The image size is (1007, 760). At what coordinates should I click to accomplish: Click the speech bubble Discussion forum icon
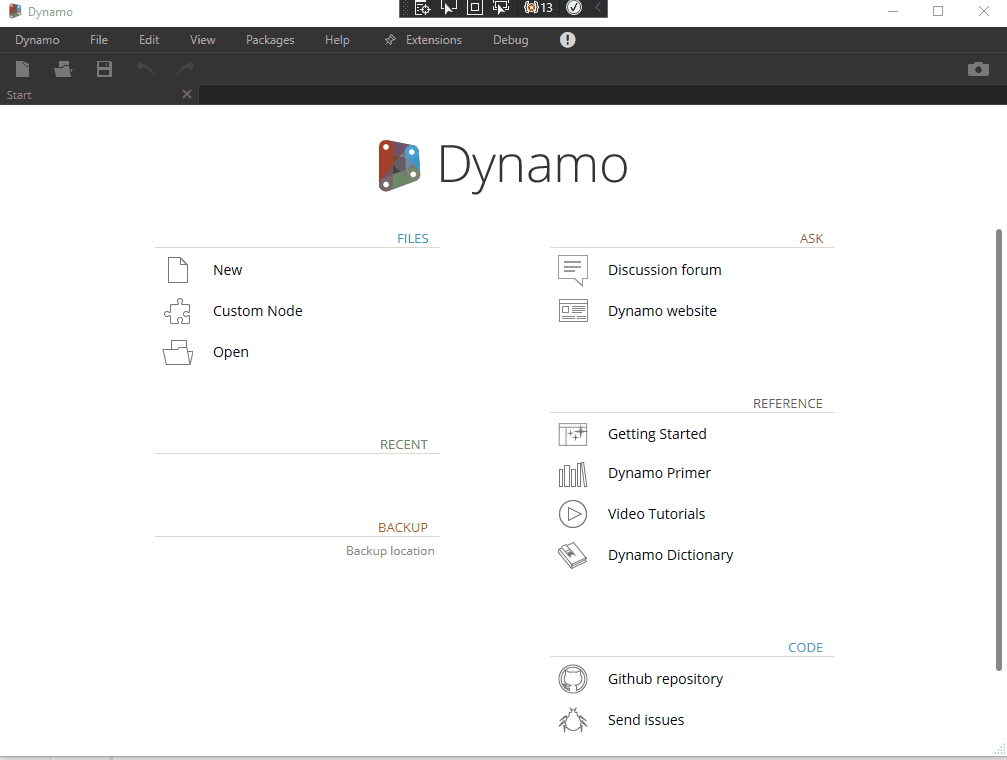point(573,270)
